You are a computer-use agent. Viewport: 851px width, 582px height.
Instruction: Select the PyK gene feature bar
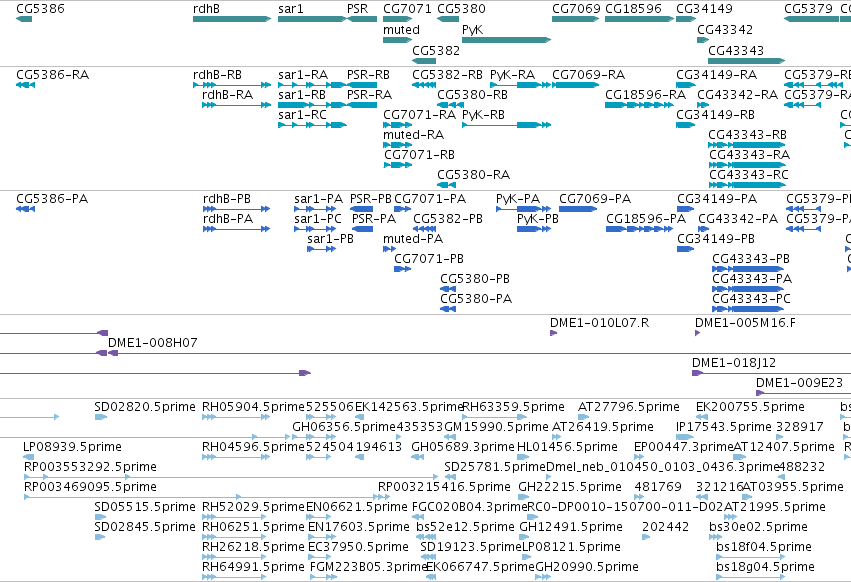point(506,40)
